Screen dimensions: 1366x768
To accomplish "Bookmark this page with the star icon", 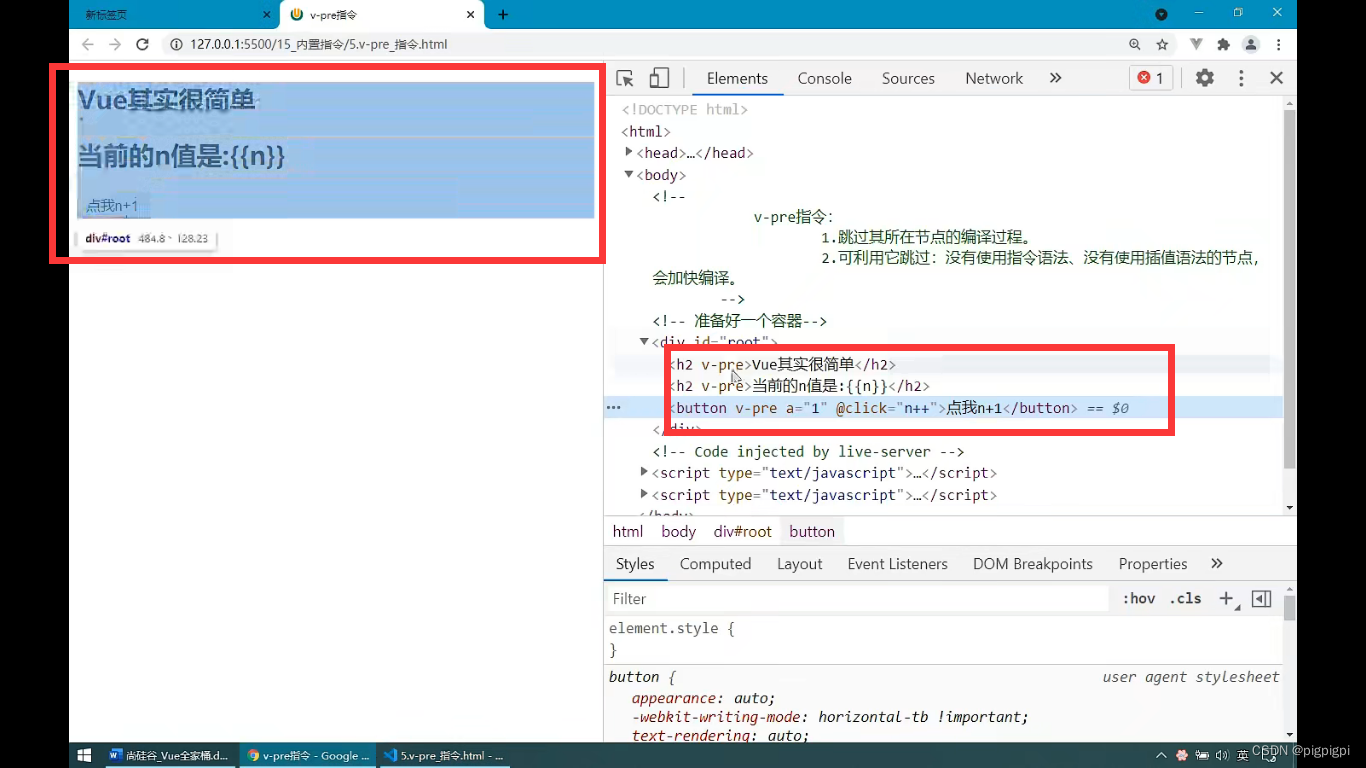I will click(x=1162, y=44).
